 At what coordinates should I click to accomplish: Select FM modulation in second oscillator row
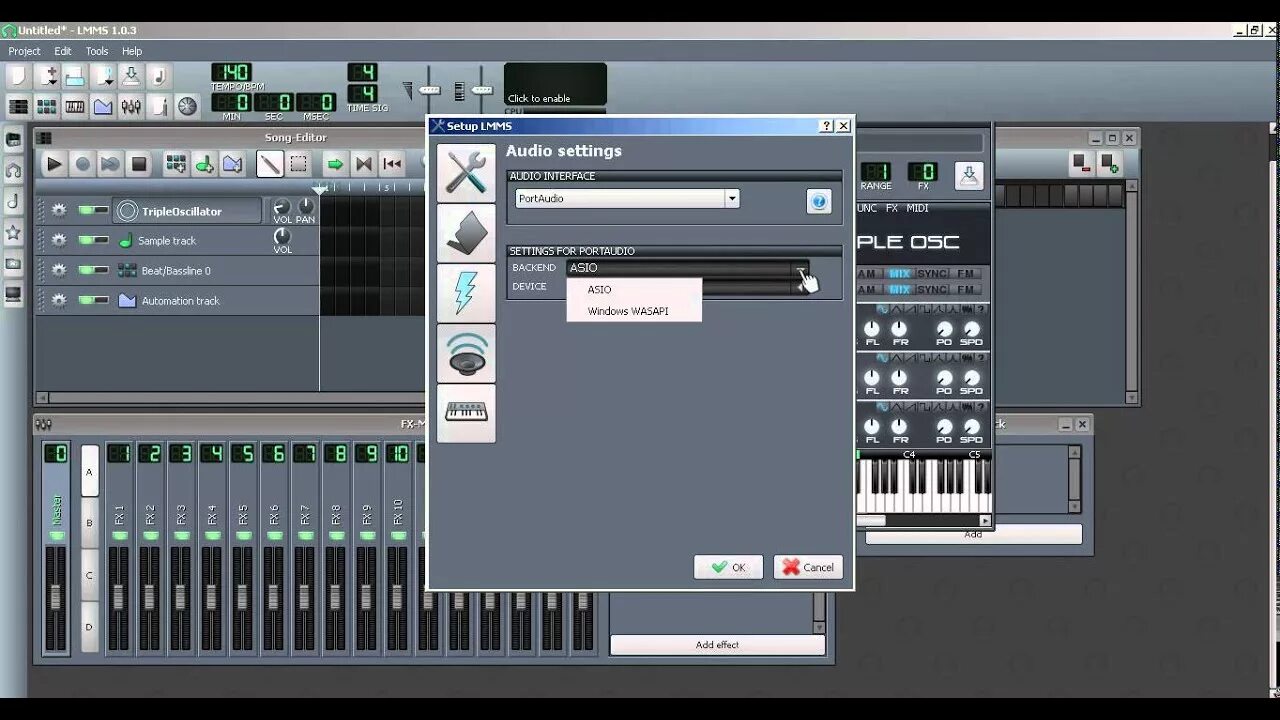966,290
